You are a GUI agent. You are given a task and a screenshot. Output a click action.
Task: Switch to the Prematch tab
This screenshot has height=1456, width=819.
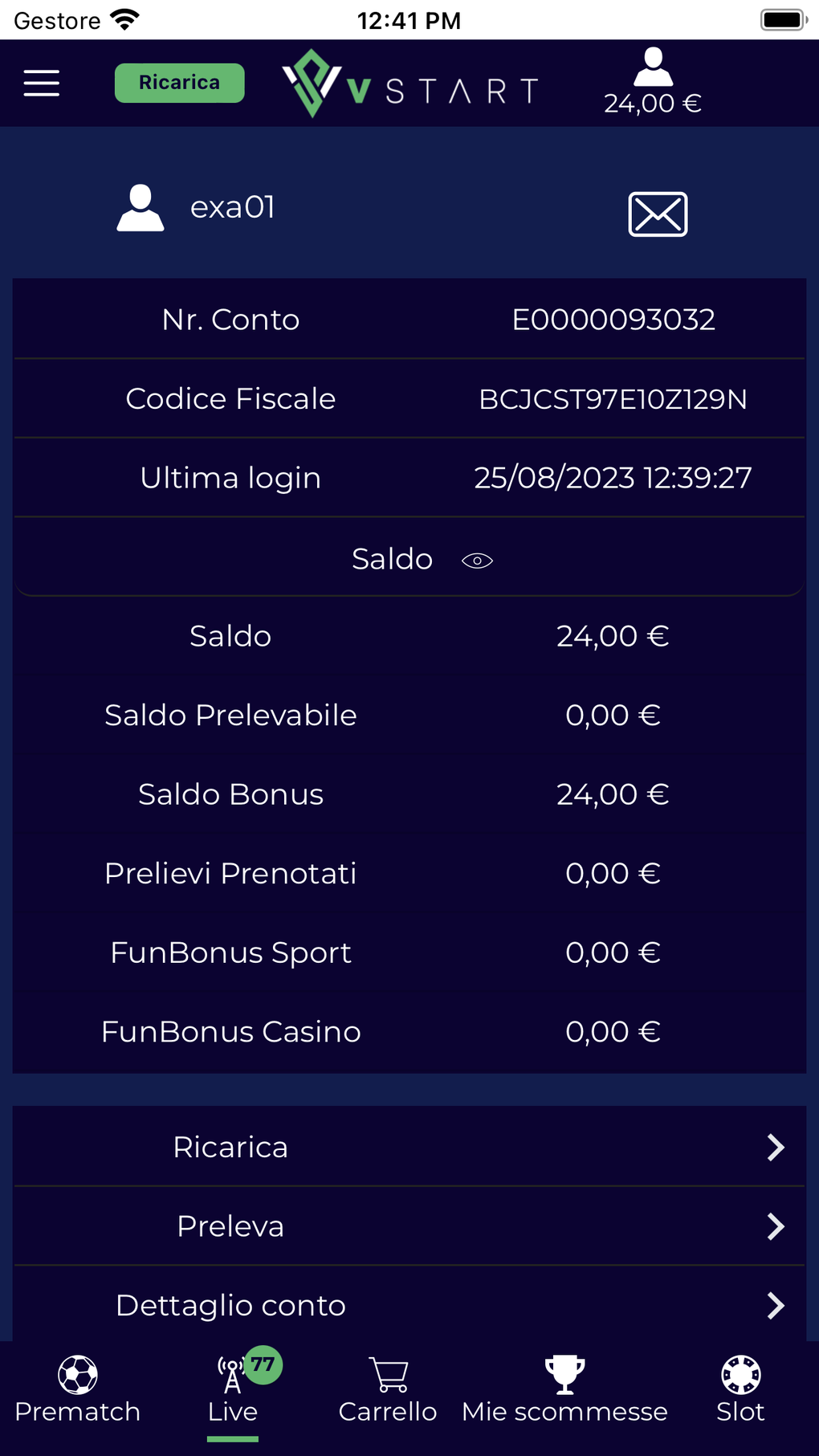(78, 1389)
